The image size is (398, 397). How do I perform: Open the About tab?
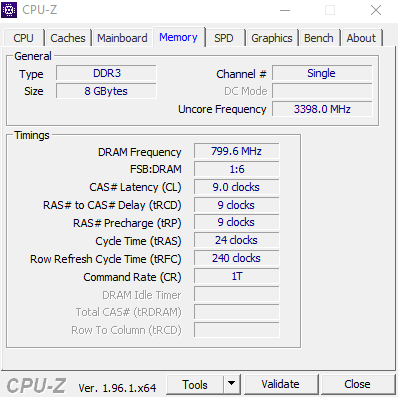pyautogui.click(x=361, y=38)
